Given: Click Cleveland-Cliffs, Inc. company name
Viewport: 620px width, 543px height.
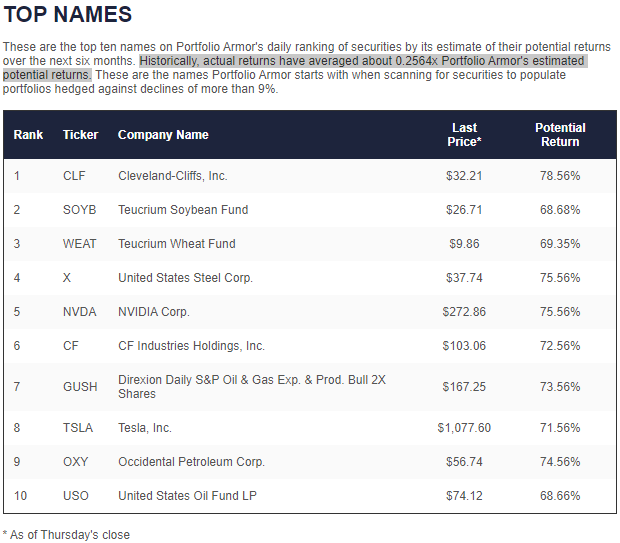Looking at the screenshot, I should [x=173, y=176].
